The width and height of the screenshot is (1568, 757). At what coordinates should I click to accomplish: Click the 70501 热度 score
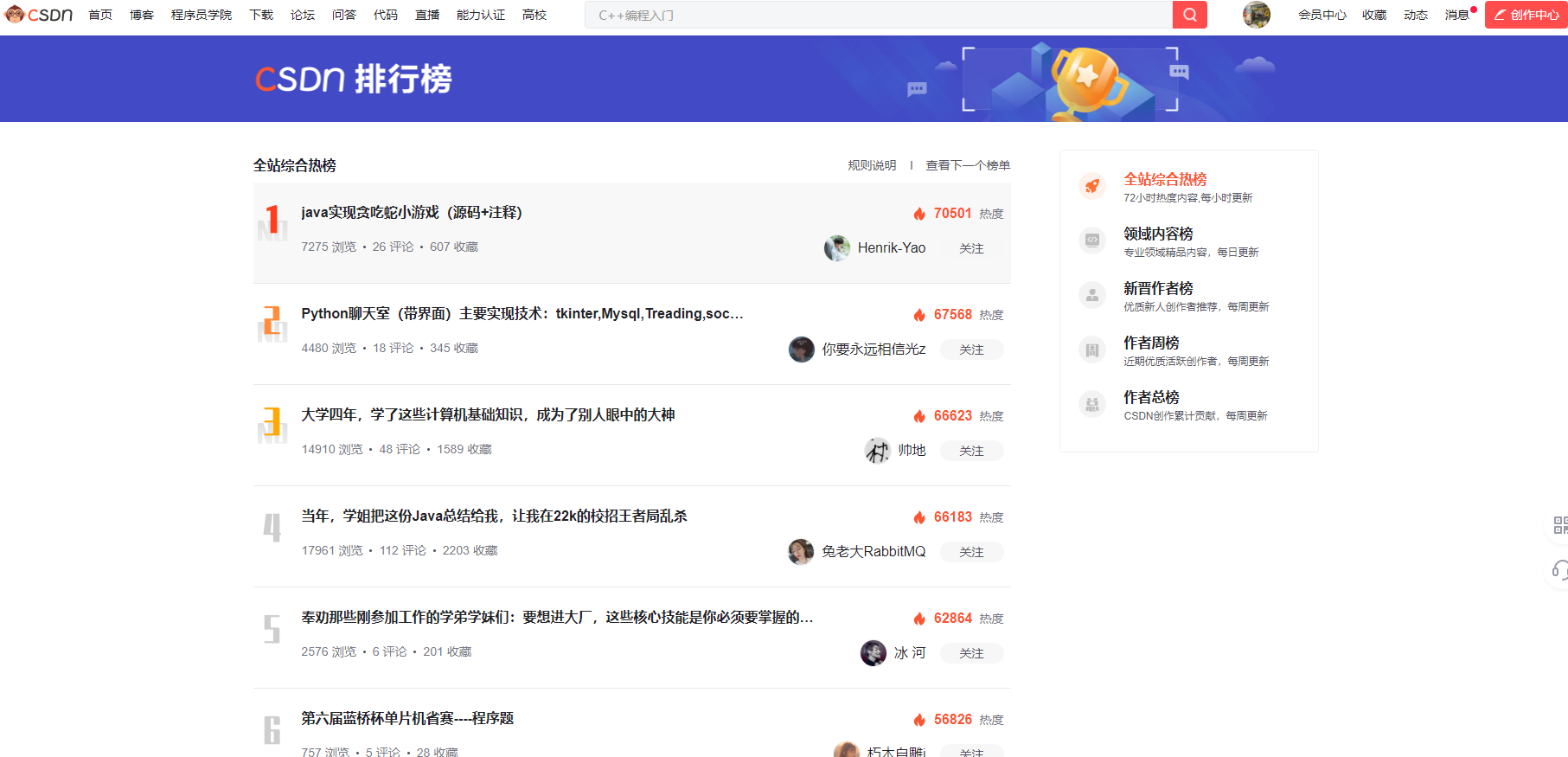point(958,214)
